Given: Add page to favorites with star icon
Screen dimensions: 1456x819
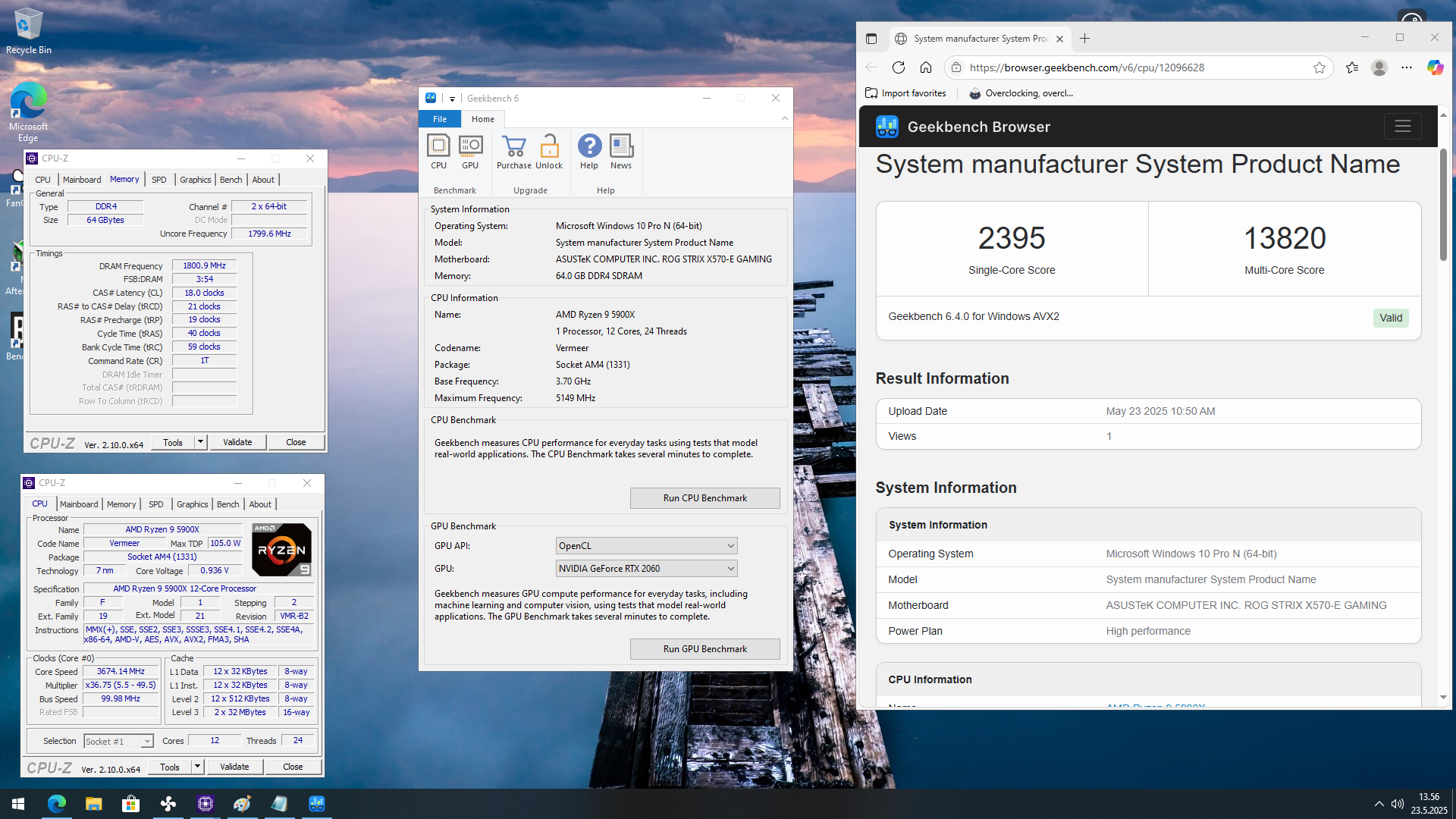Looking at the screenshot, I should (1319, 67).
